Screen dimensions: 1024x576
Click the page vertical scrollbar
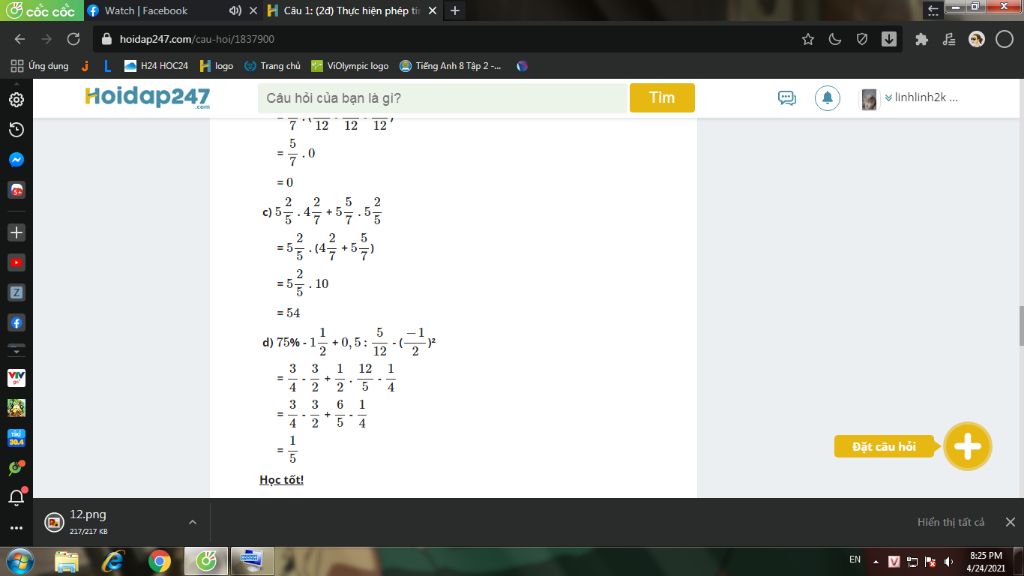coord(1021,325)
